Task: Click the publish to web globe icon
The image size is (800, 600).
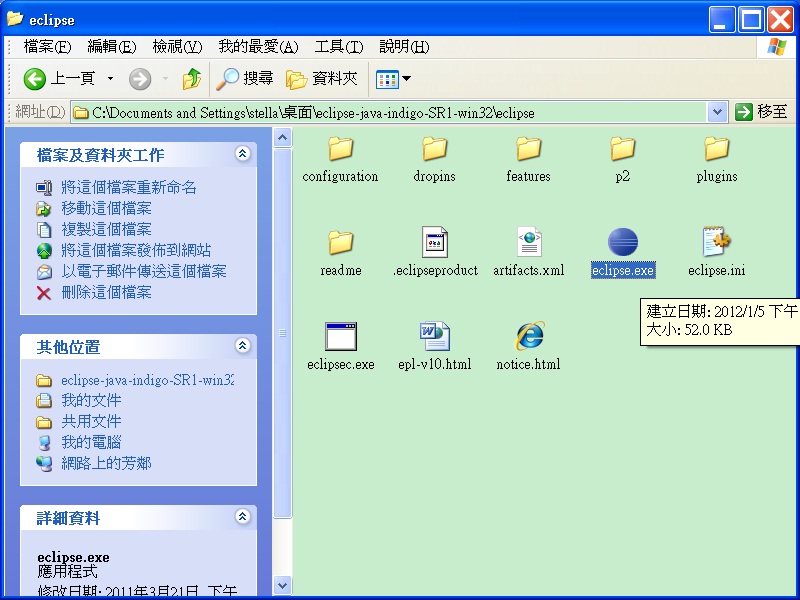Action: point(44,251)
